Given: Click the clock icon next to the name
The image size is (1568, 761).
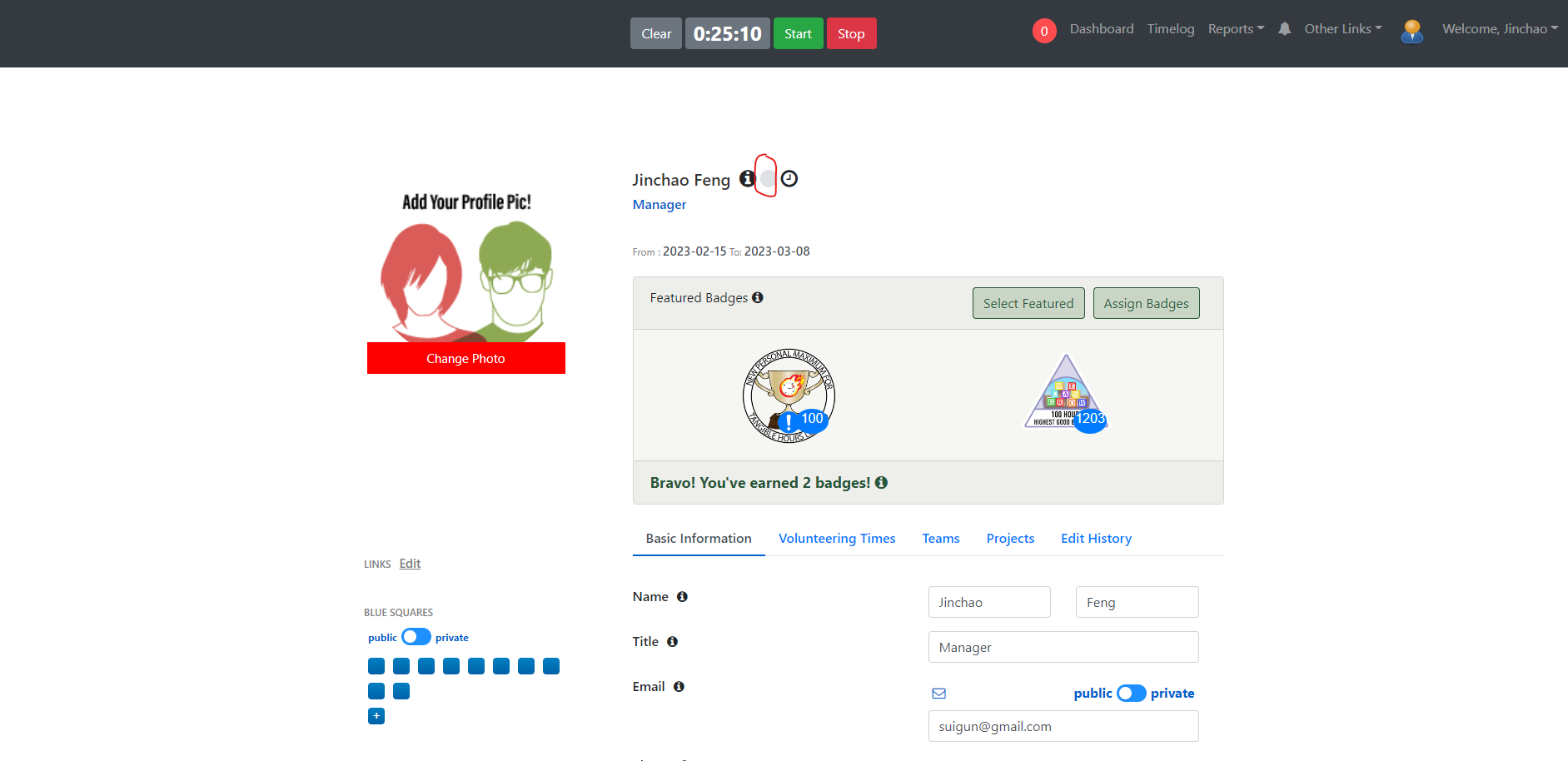Looking at the screenshot, I should 789,178.
